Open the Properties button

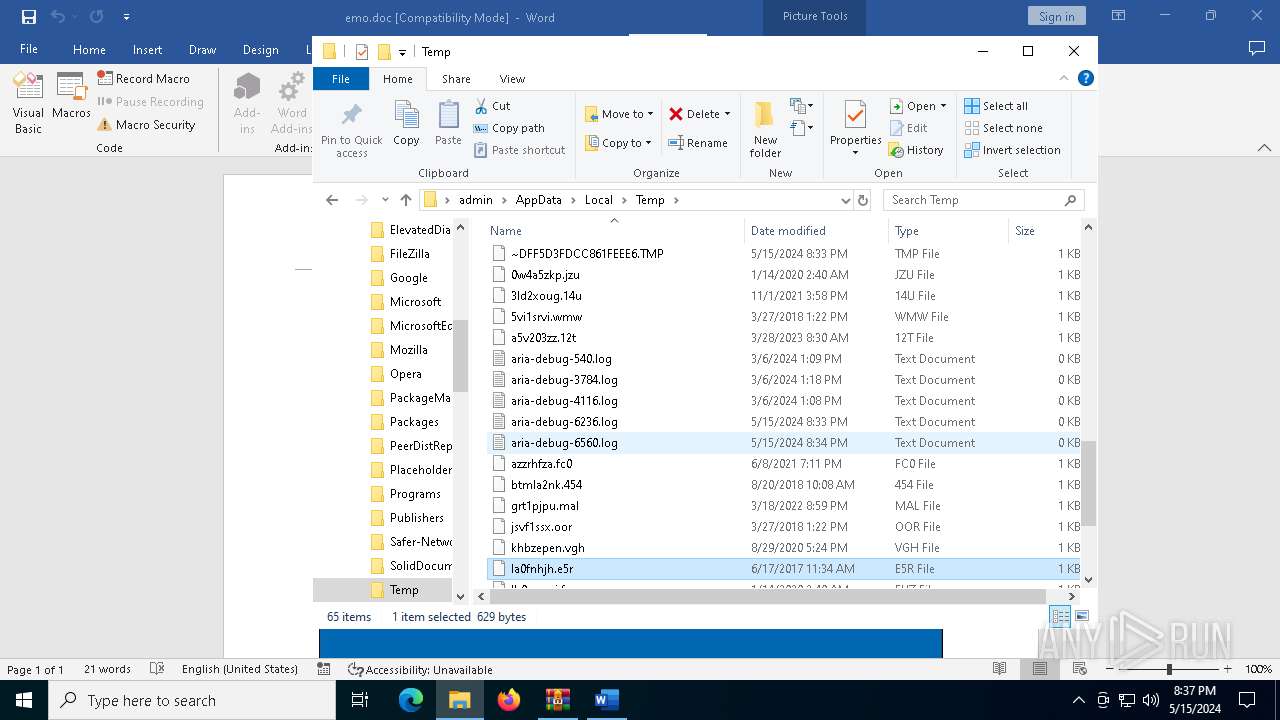click(x=855, y=129)
